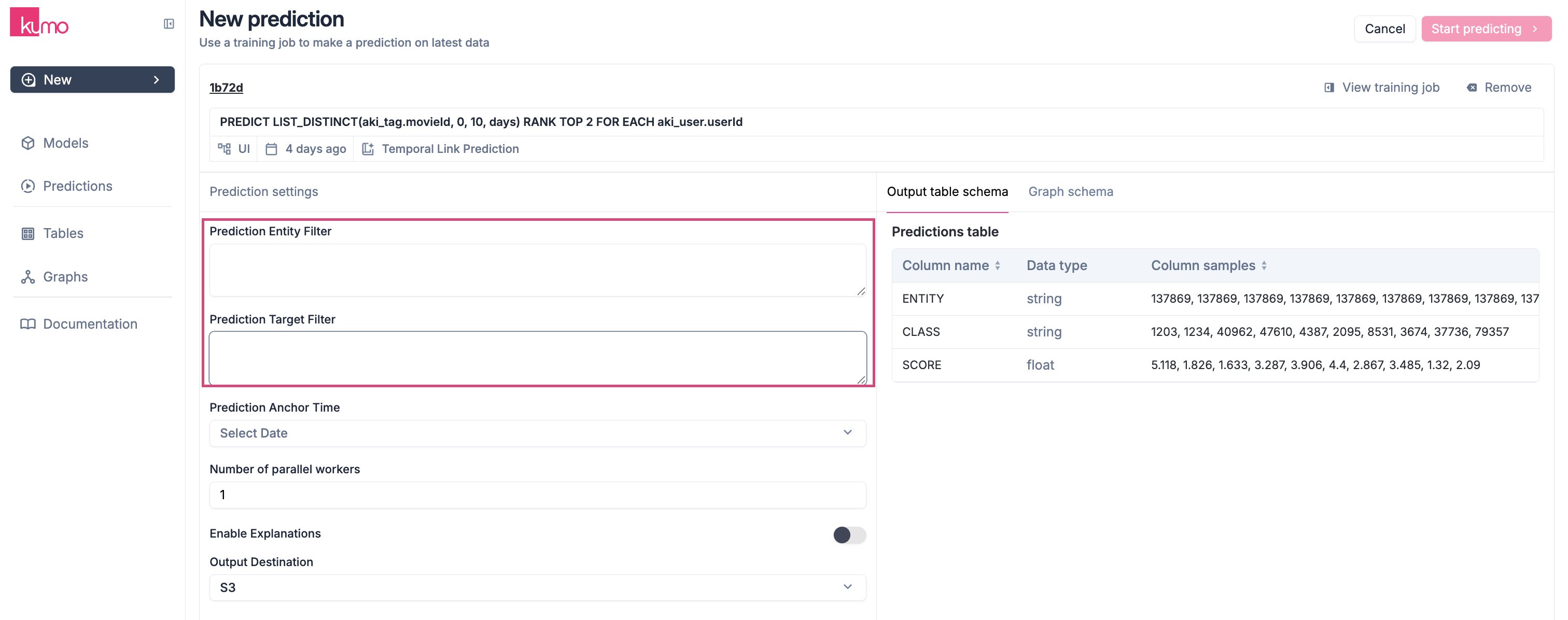This screenshot has height=620, width=1568.
Task: Navigate to Graphs section
Action: pos(65,277)
